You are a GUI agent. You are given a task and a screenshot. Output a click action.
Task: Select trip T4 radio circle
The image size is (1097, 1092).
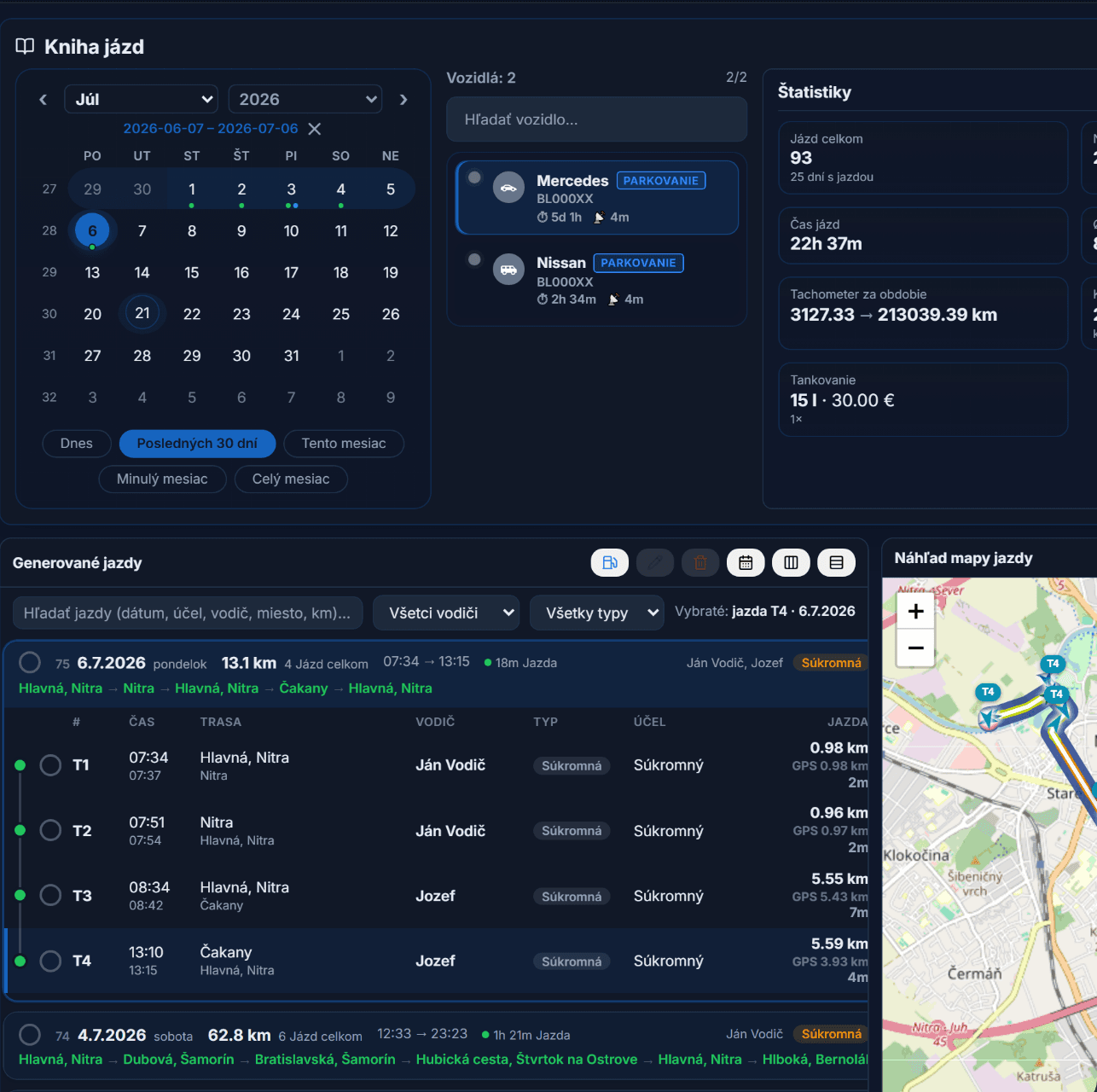50,961
